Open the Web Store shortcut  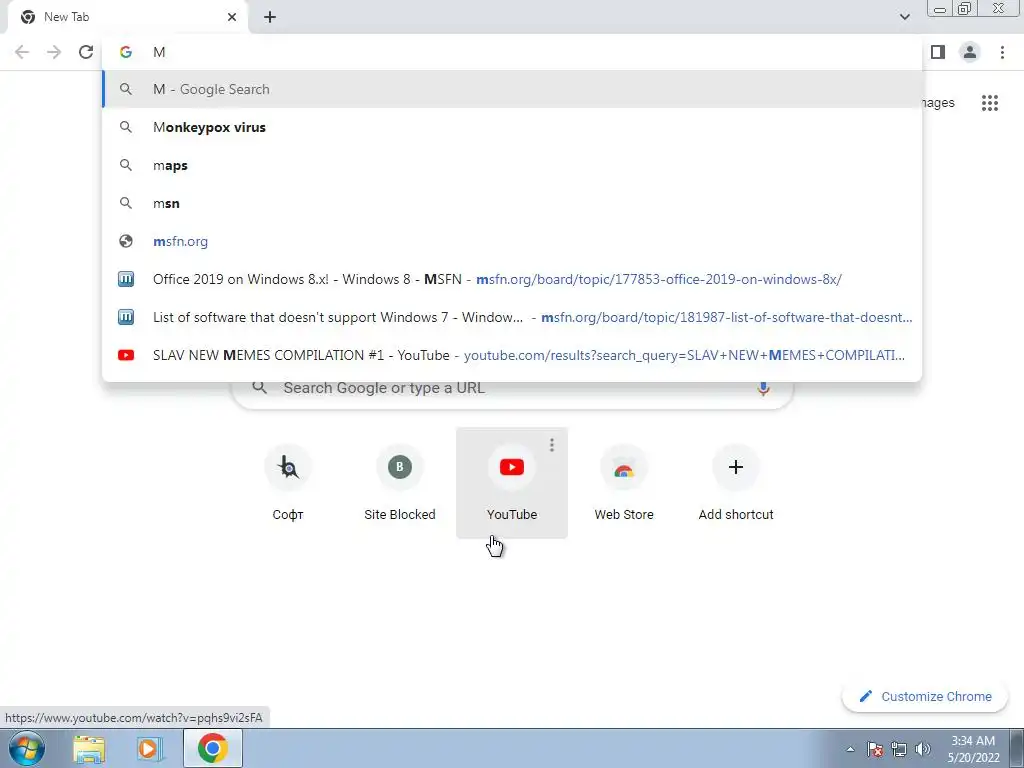(624, 483)
